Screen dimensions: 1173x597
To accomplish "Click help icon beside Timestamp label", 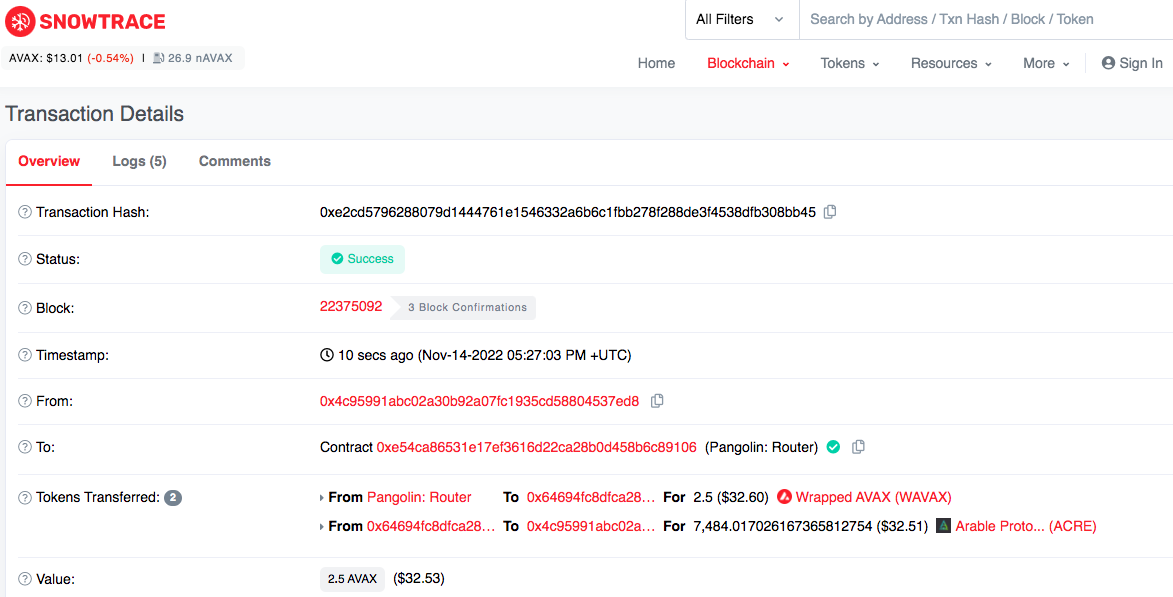I will 25,355.
